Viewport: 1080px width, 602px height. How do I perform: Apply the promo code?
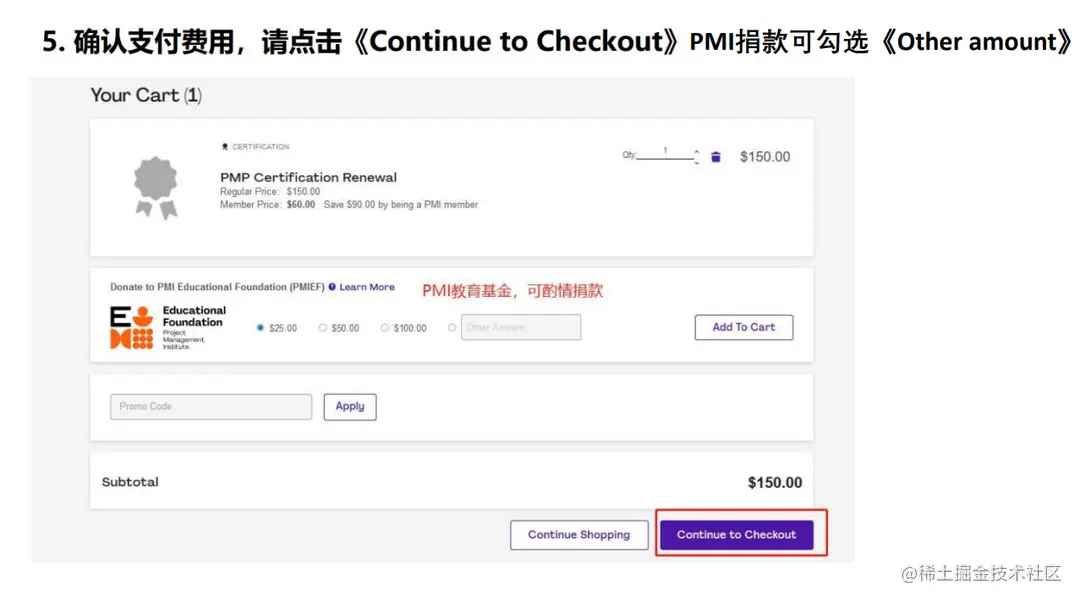click(350, 406)
